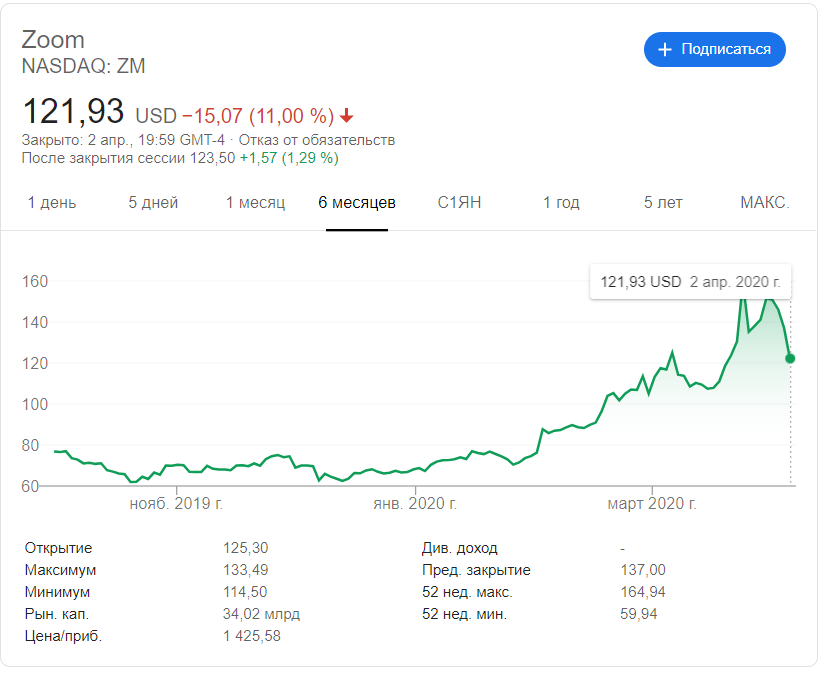Click the Рын. кап. label

point(56,615)
